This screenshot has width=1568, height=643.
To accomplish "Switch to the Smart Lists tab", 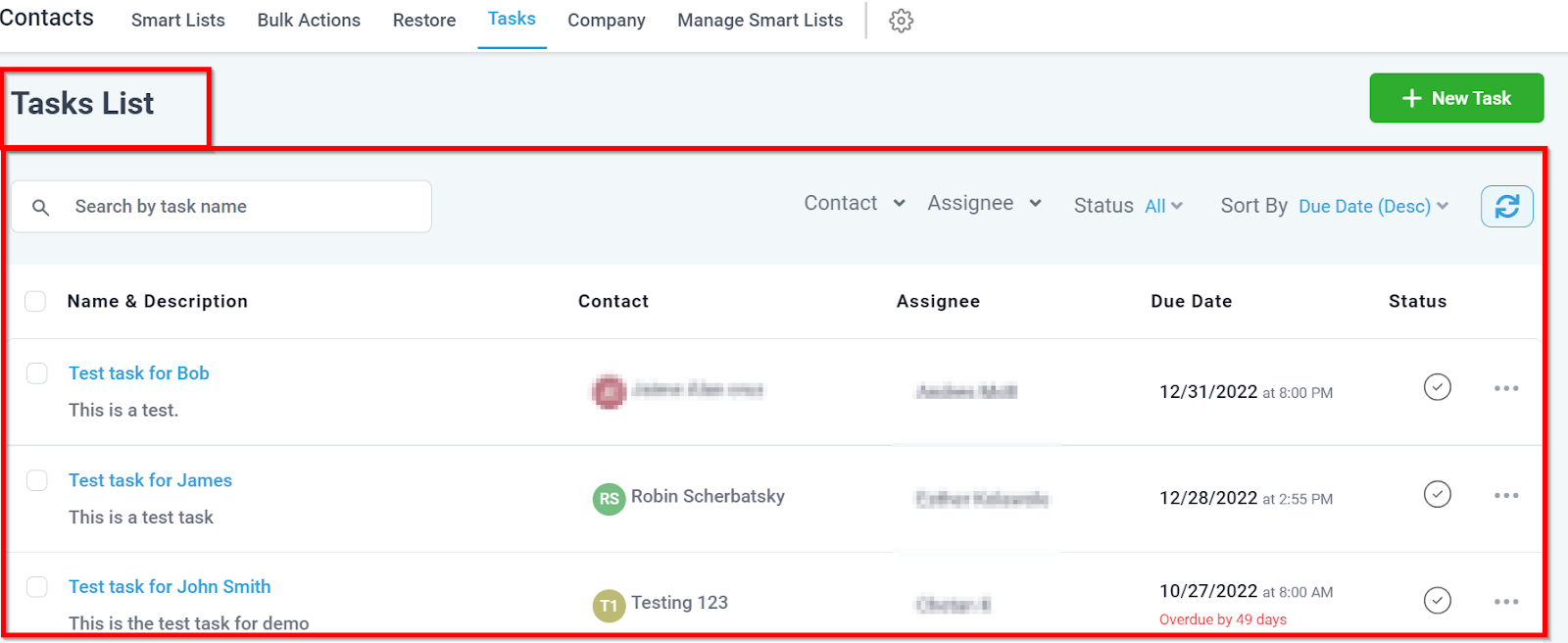I will 178,21.
